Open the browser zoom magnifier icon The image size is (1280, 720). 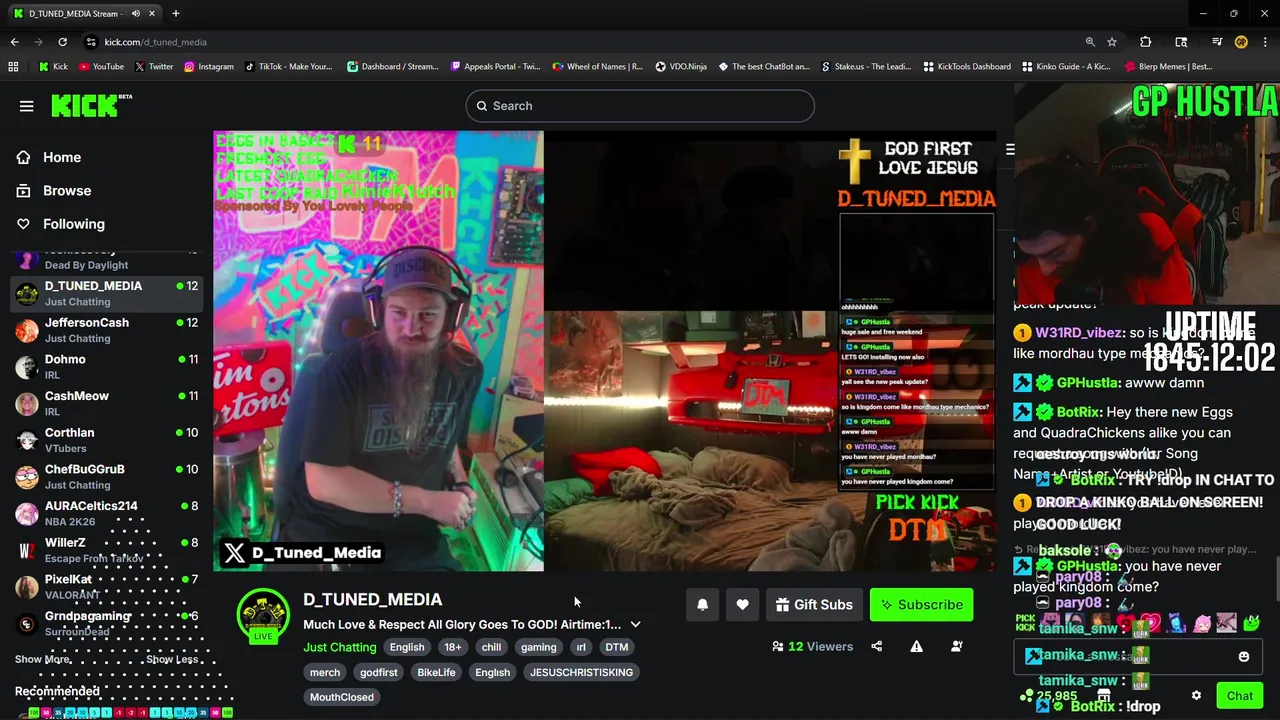1090,42
